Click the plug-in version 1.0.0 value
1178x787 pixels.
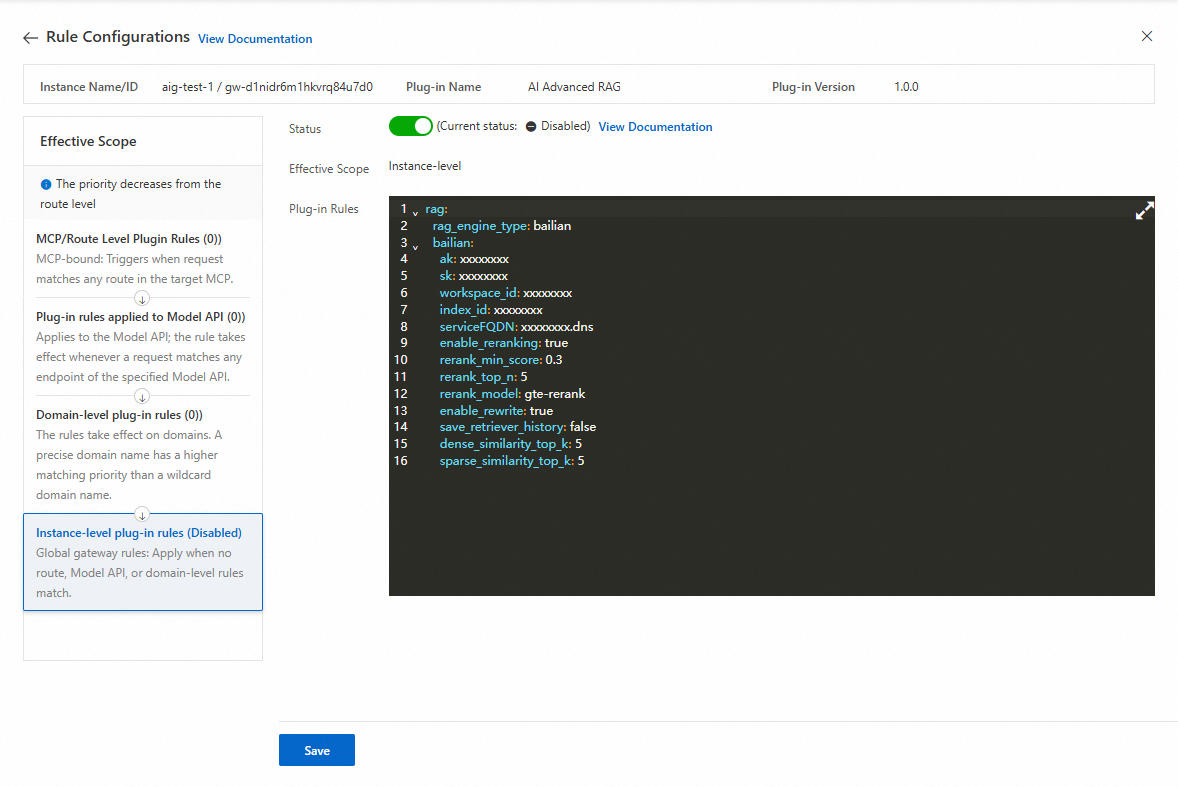coord(906,87)
